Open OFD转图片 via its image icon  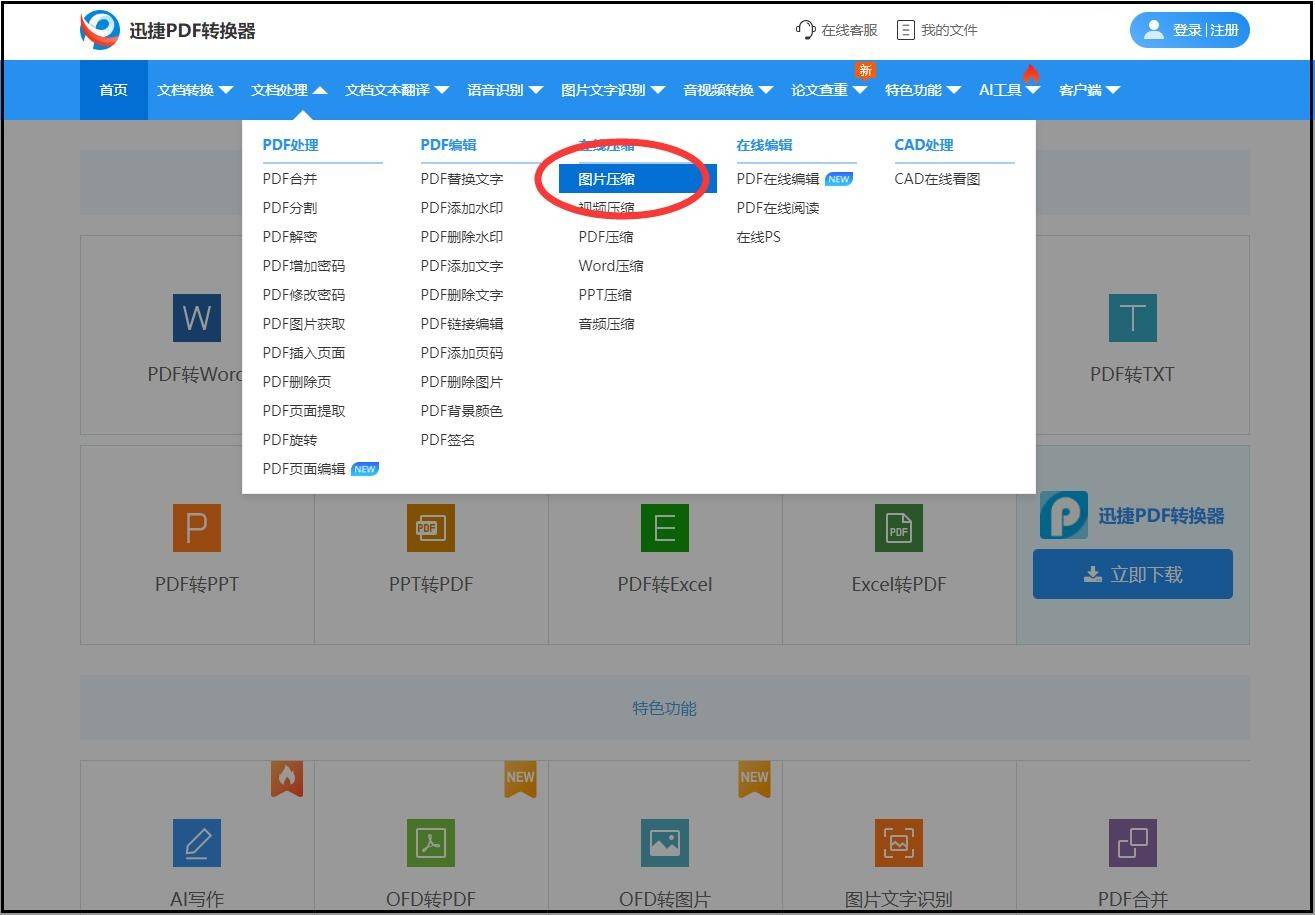pyautogui.click(x=664, y=843)
